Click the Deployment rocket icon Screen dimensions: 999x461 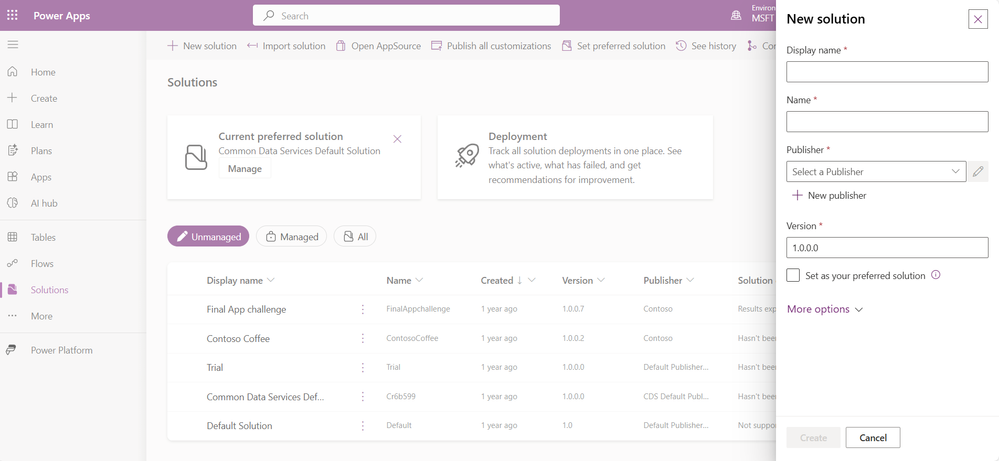pyautogui.click(x=467, y=156)
